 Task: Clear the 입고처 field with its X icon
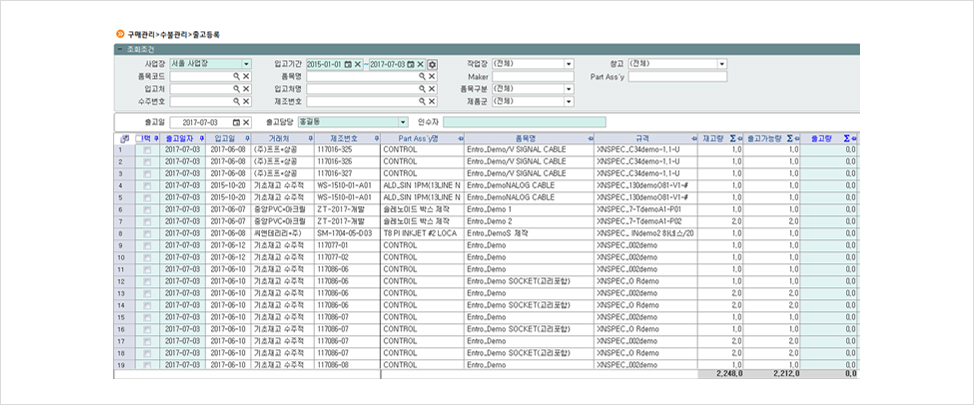pyautogui.click(x=246, y=89)
